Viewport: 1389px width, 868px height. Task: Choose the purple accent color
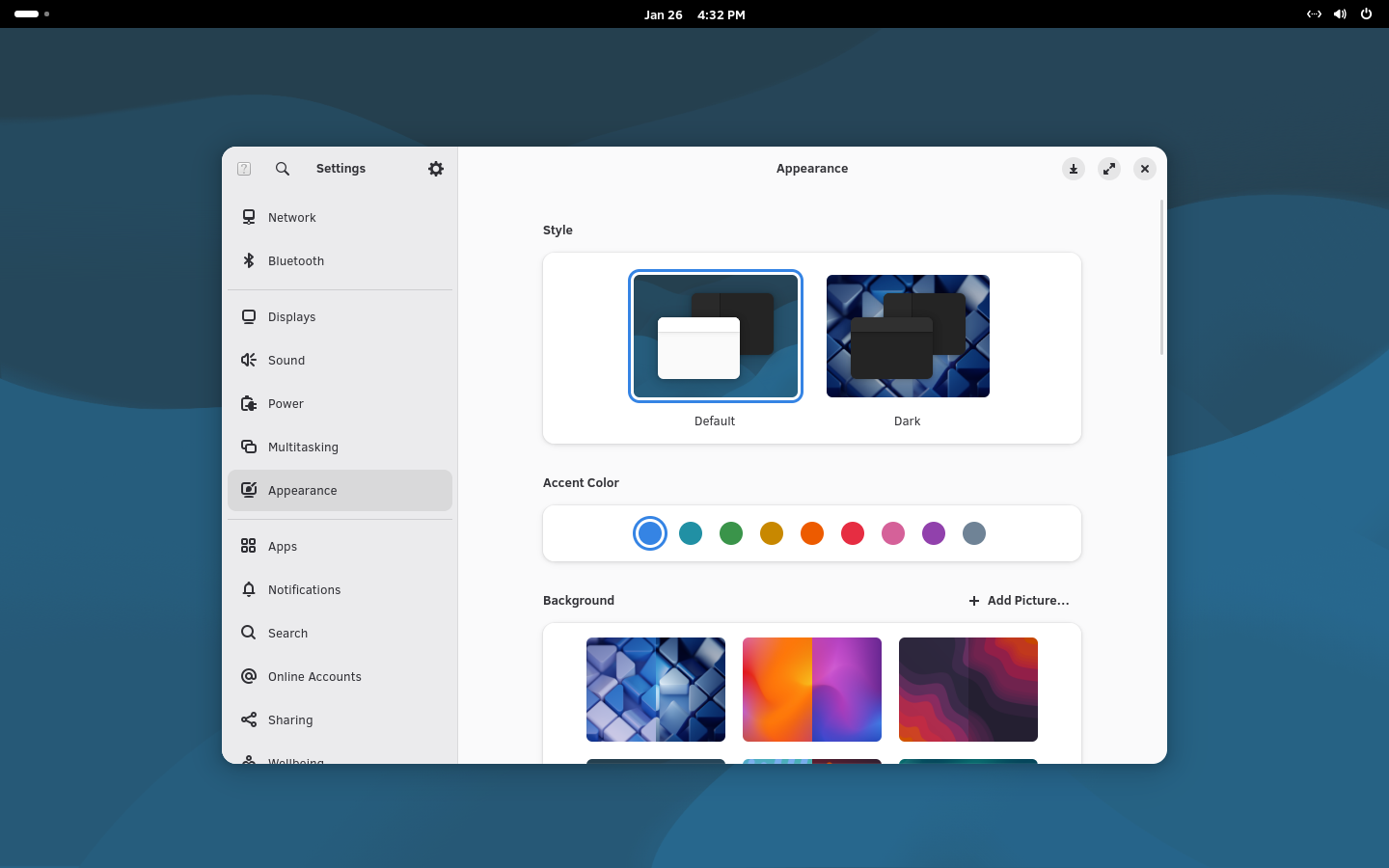[x=934, y=533]
